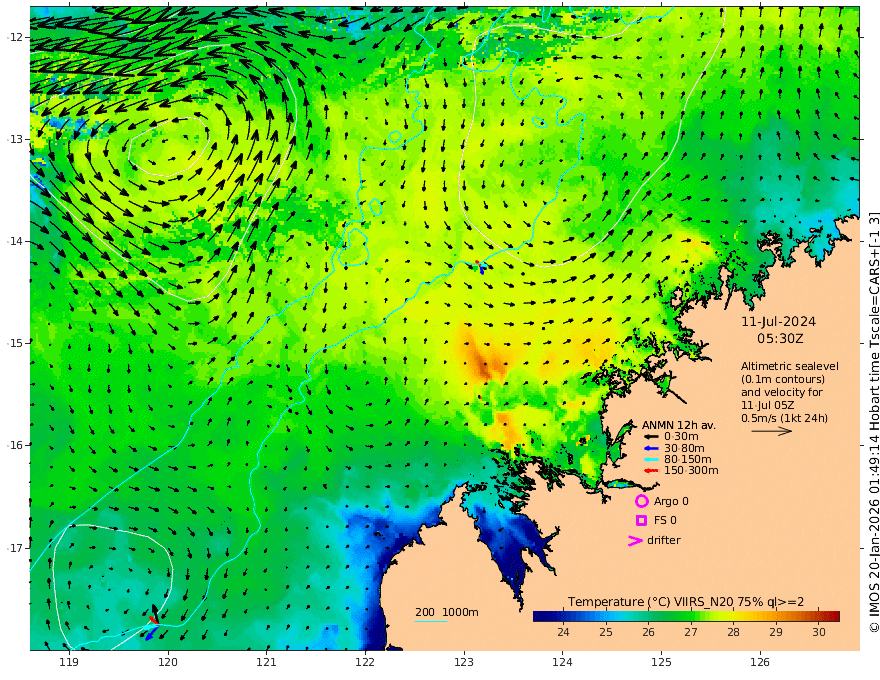Click the longitude axis label 126

[x=760, y=662]
